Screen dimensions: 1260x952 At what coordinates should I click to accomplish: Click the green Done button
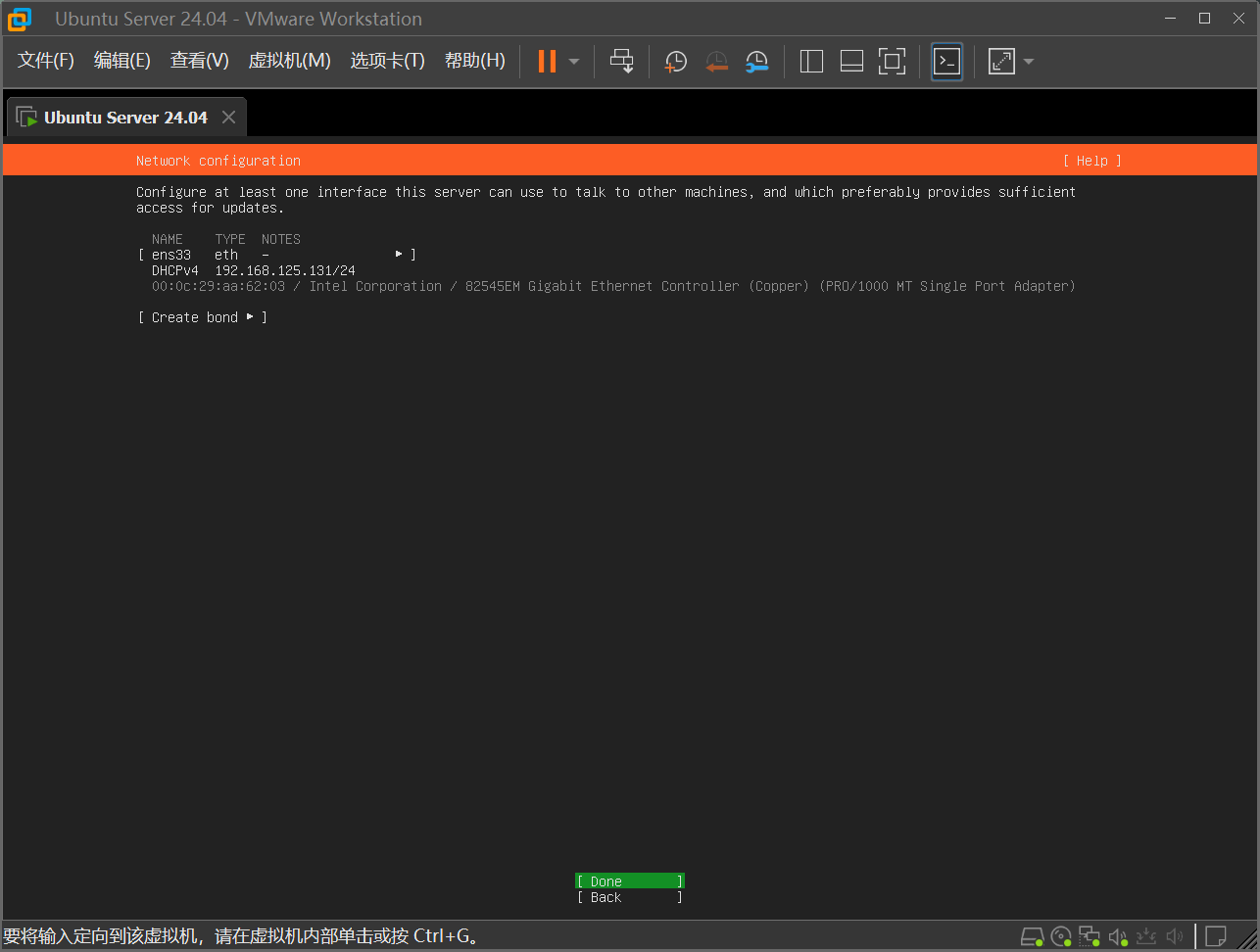[x=630, y=881]
